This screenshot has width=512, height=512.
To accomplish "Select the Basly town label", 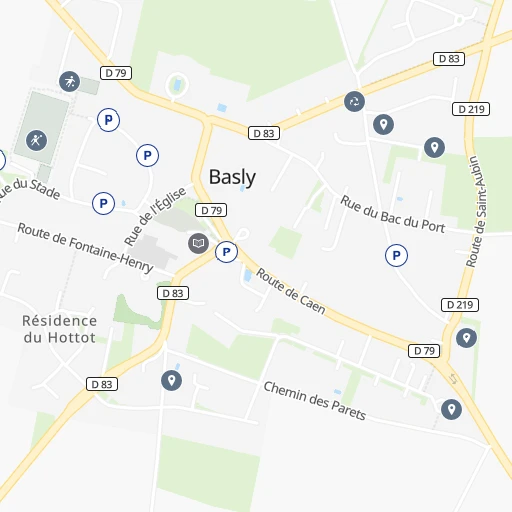I will (x=232, y=177).
